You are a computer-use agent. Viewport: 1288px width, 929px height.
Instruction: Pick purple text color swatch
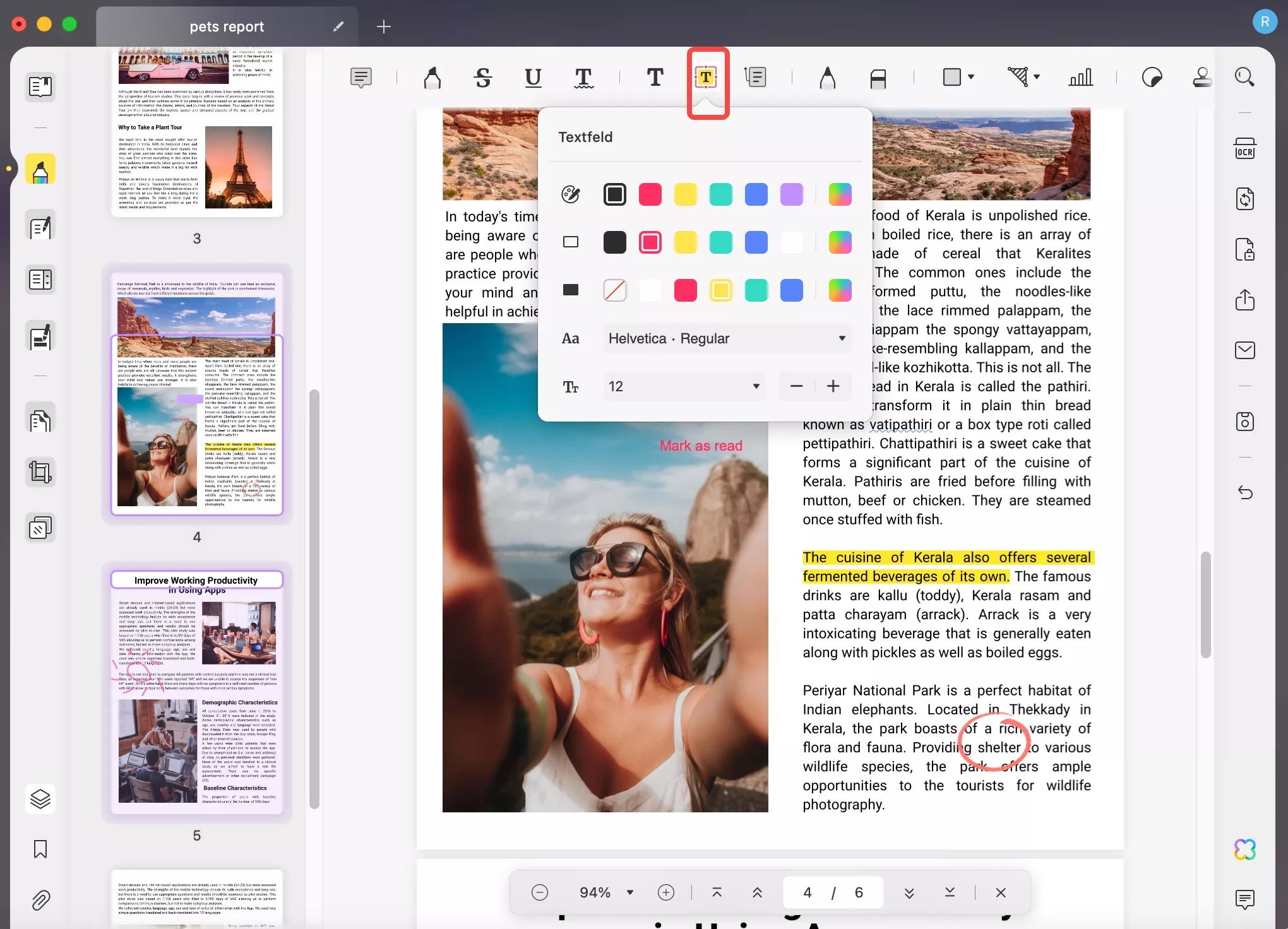coord(791,194)
